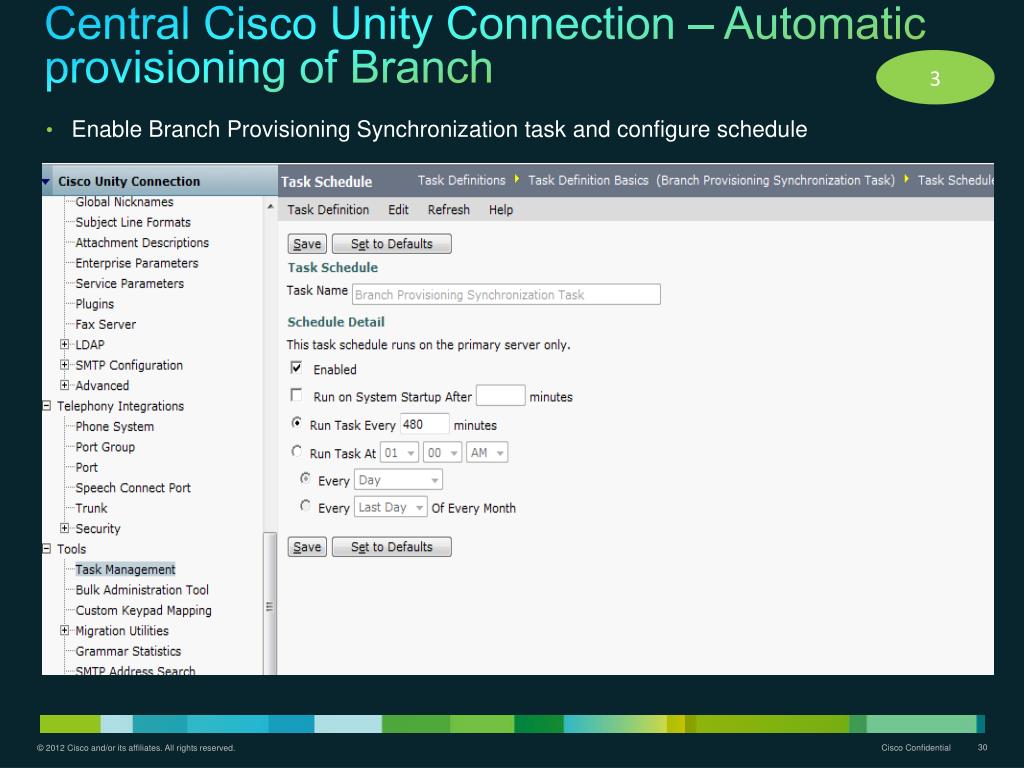Expand the Security tree node
Screen dimensions: 1024x768
[x=65, y=528]
